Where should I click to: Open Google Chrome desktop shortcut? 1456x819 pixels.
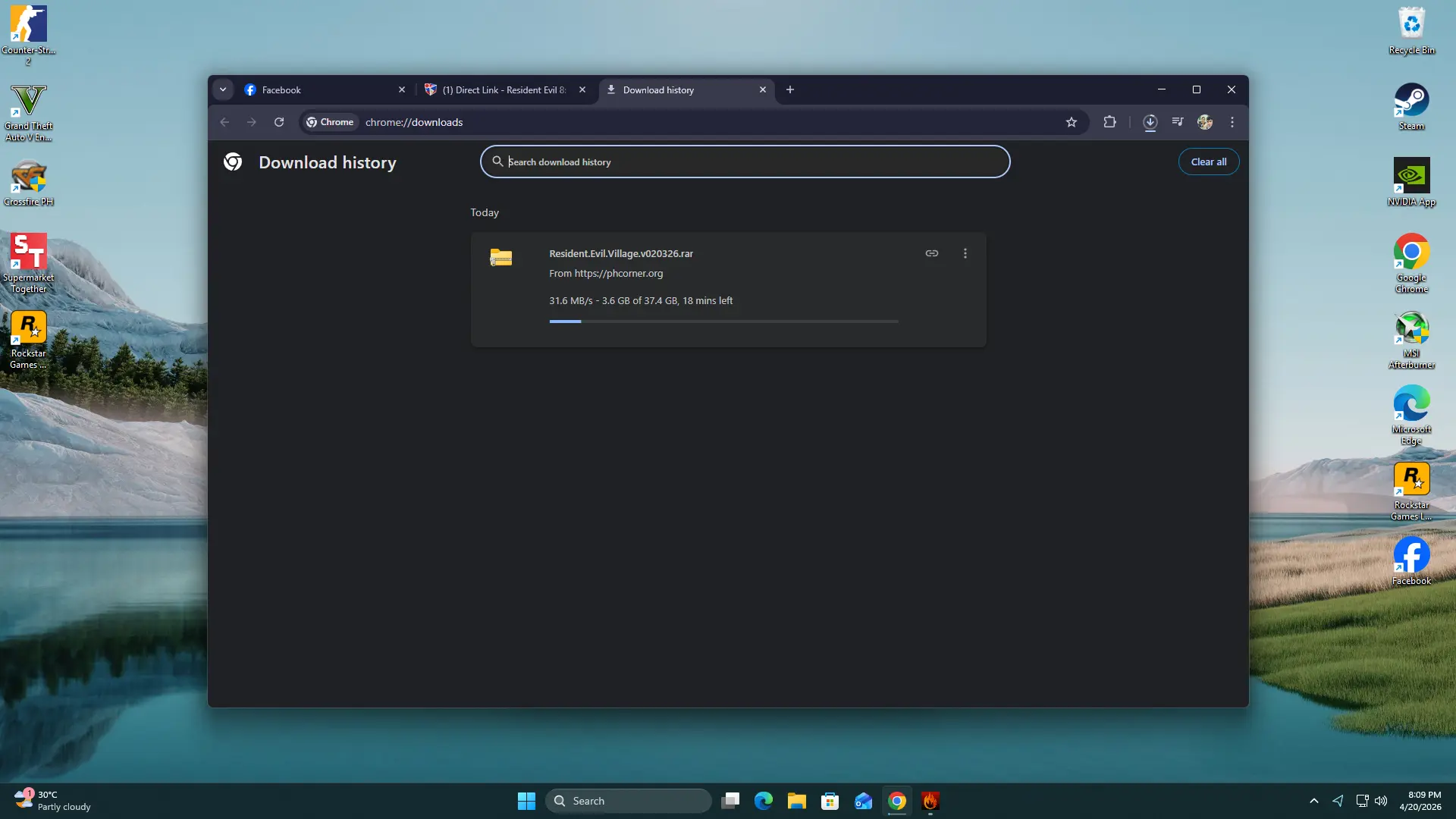1411,263
